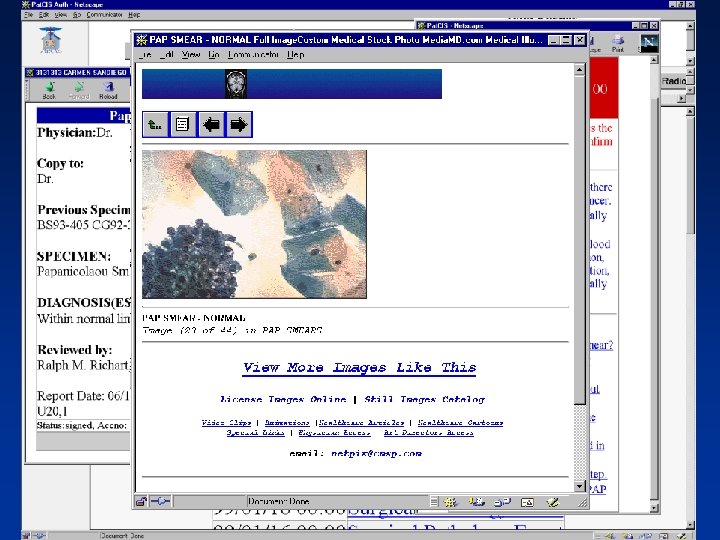
Task: Open Communicator menu in PalCIS Auth window
Action: coord(104,15)
